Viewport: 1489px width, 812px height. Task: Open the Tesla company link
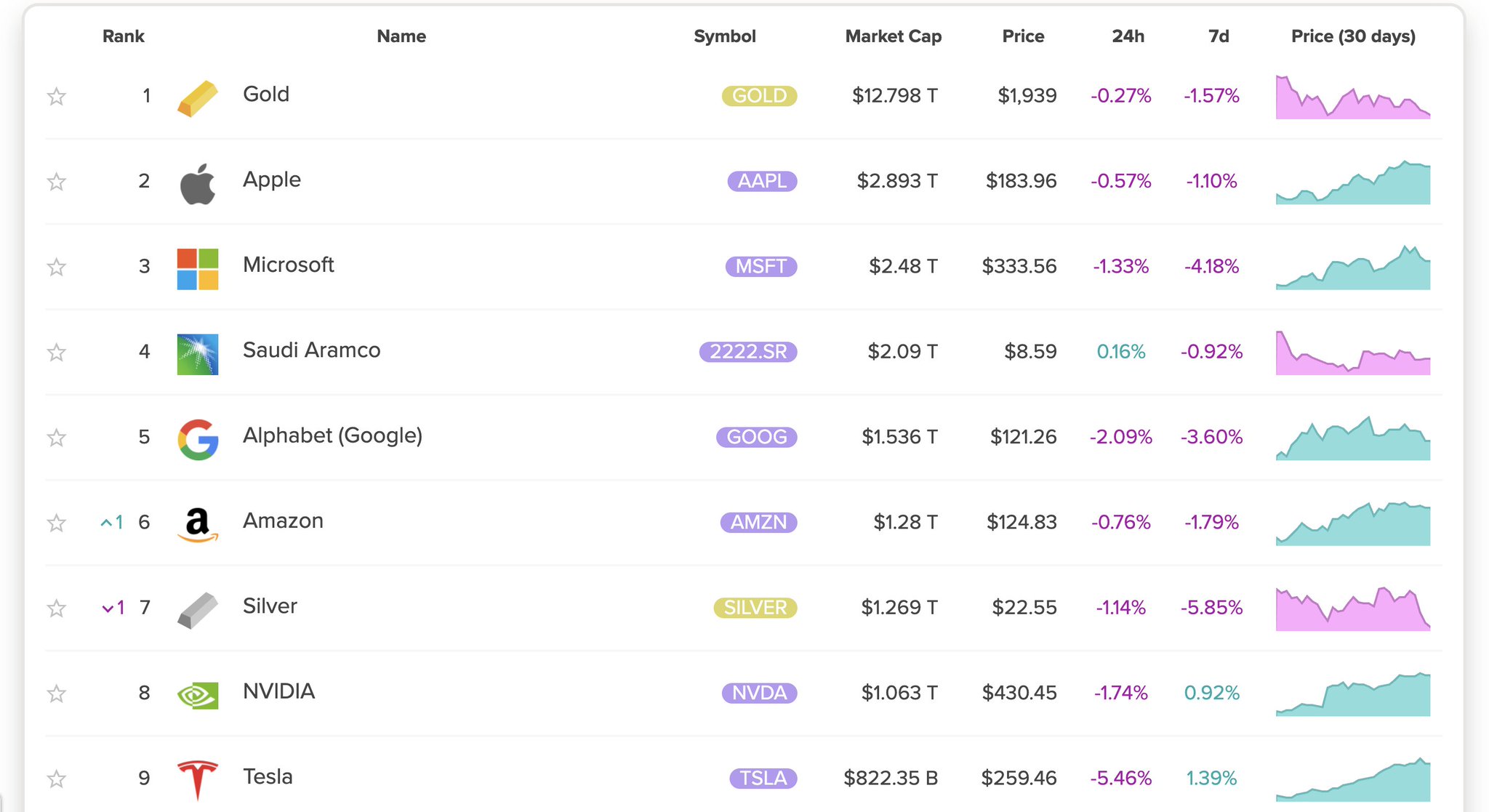268,776
